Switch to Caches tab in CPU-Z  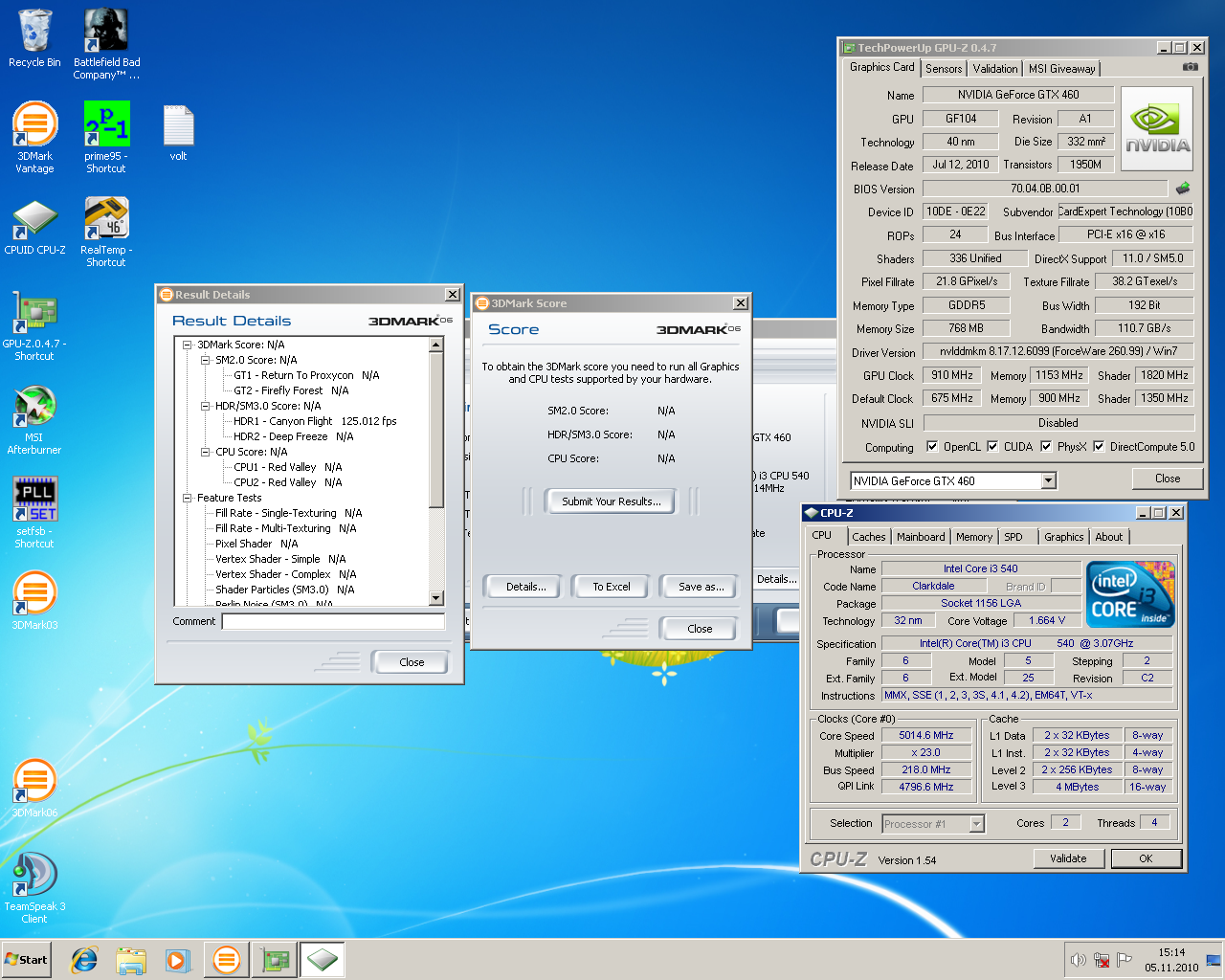pos(869,537)
